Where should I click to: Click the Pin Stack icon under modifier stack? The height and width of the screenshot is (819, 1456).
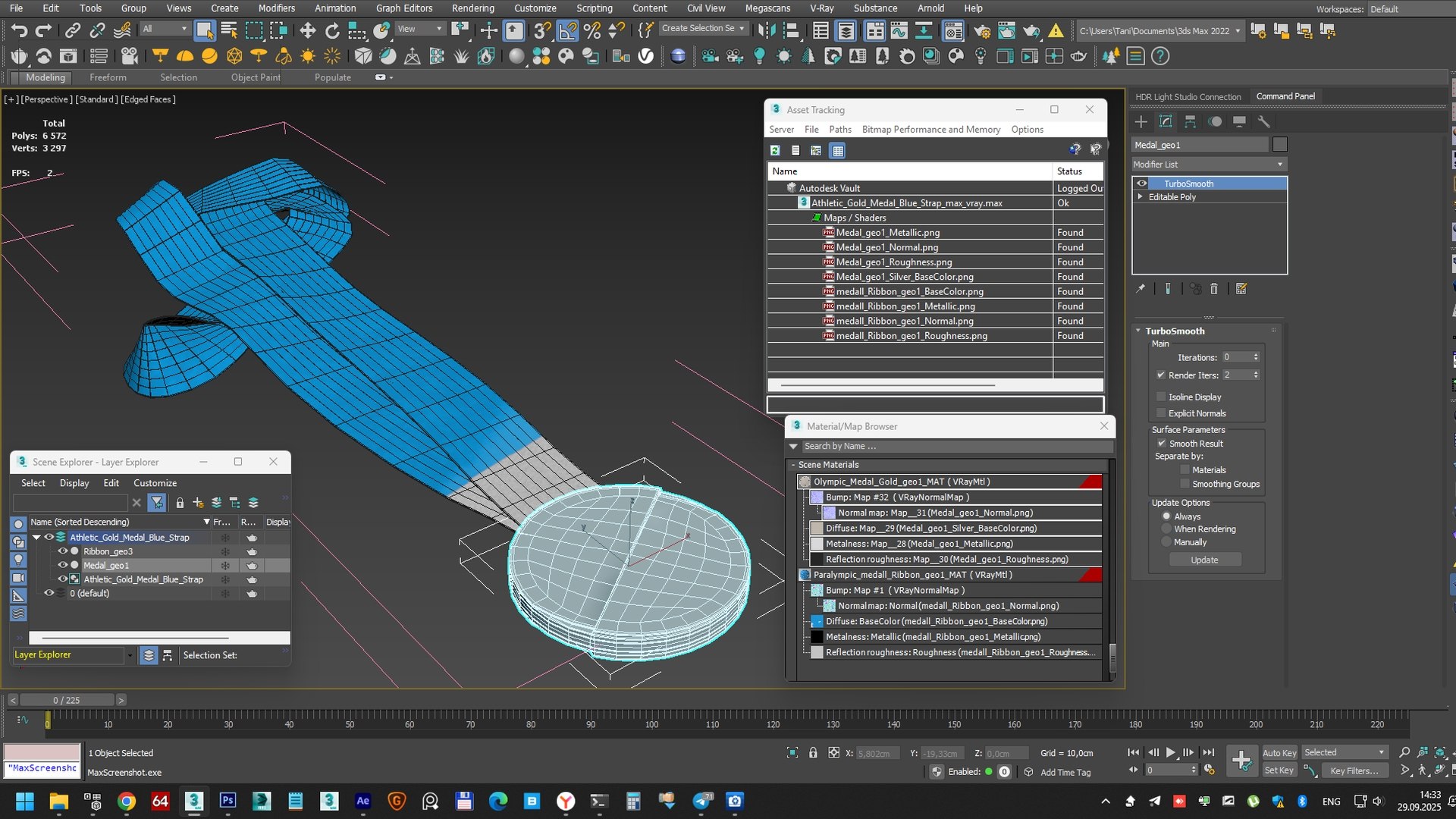pos(1140,289)
